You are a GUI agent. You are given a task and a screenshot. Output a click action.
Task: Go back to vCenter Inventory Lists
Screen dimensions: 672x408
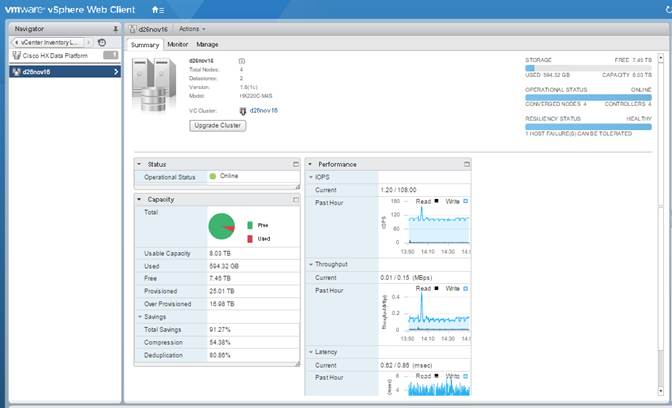click(x=47, y=42)
